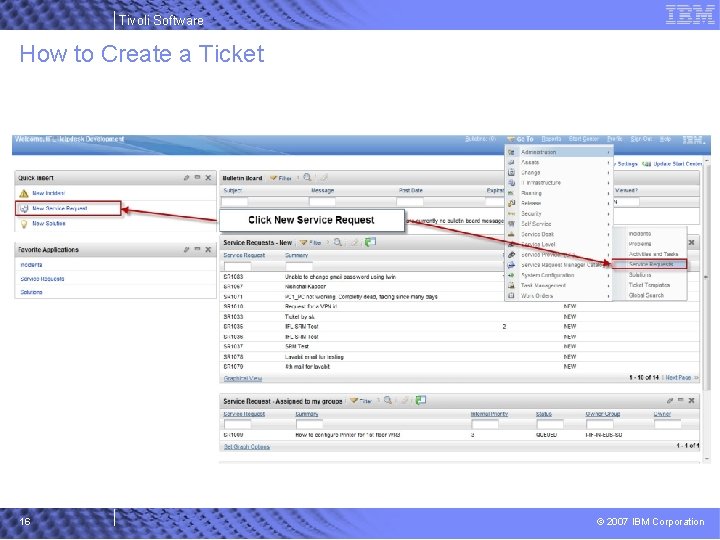Click the Service Request filter field in Service Requests - New
Viewport: 720px width, 540px height.
click(x=237, y=266)
